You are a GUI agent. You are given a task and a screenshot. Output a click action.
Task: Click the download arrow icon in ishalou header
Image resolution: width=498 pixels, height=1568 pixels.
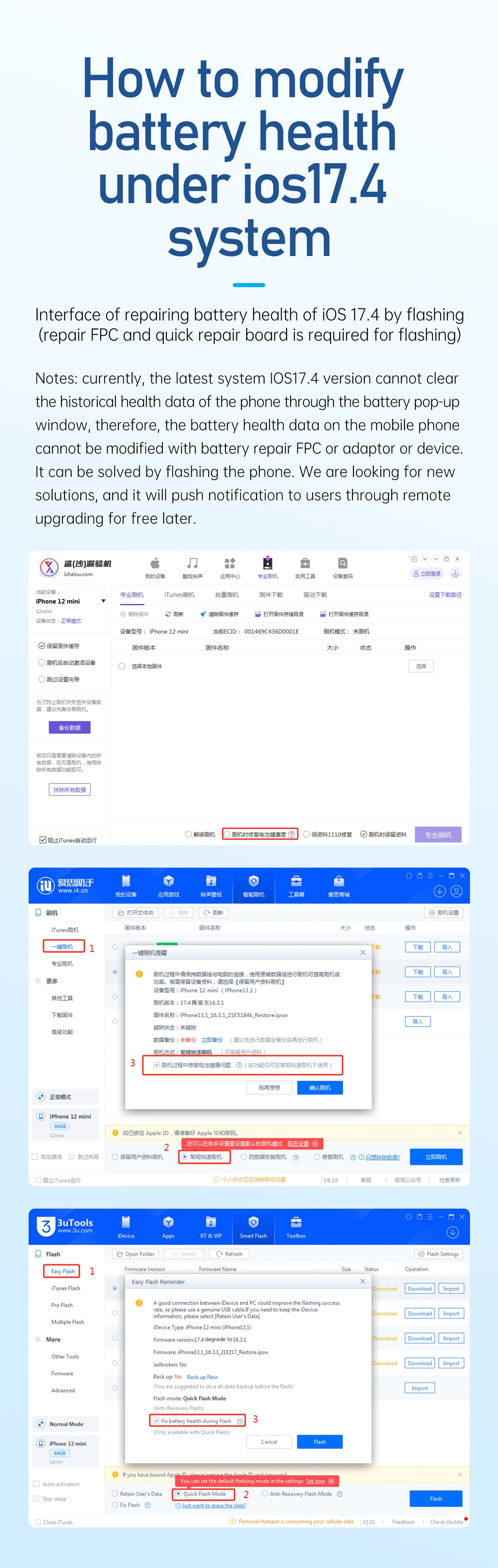click(x=455, y=573)
